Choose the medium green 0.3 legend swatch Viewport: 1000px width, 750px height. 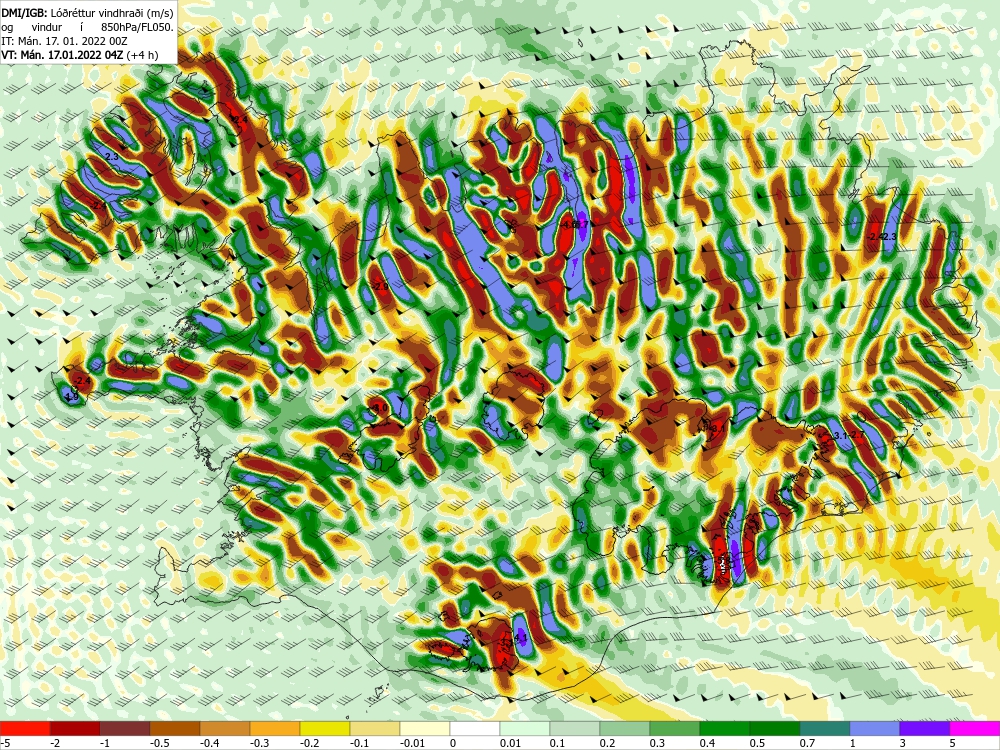point(675,728)
